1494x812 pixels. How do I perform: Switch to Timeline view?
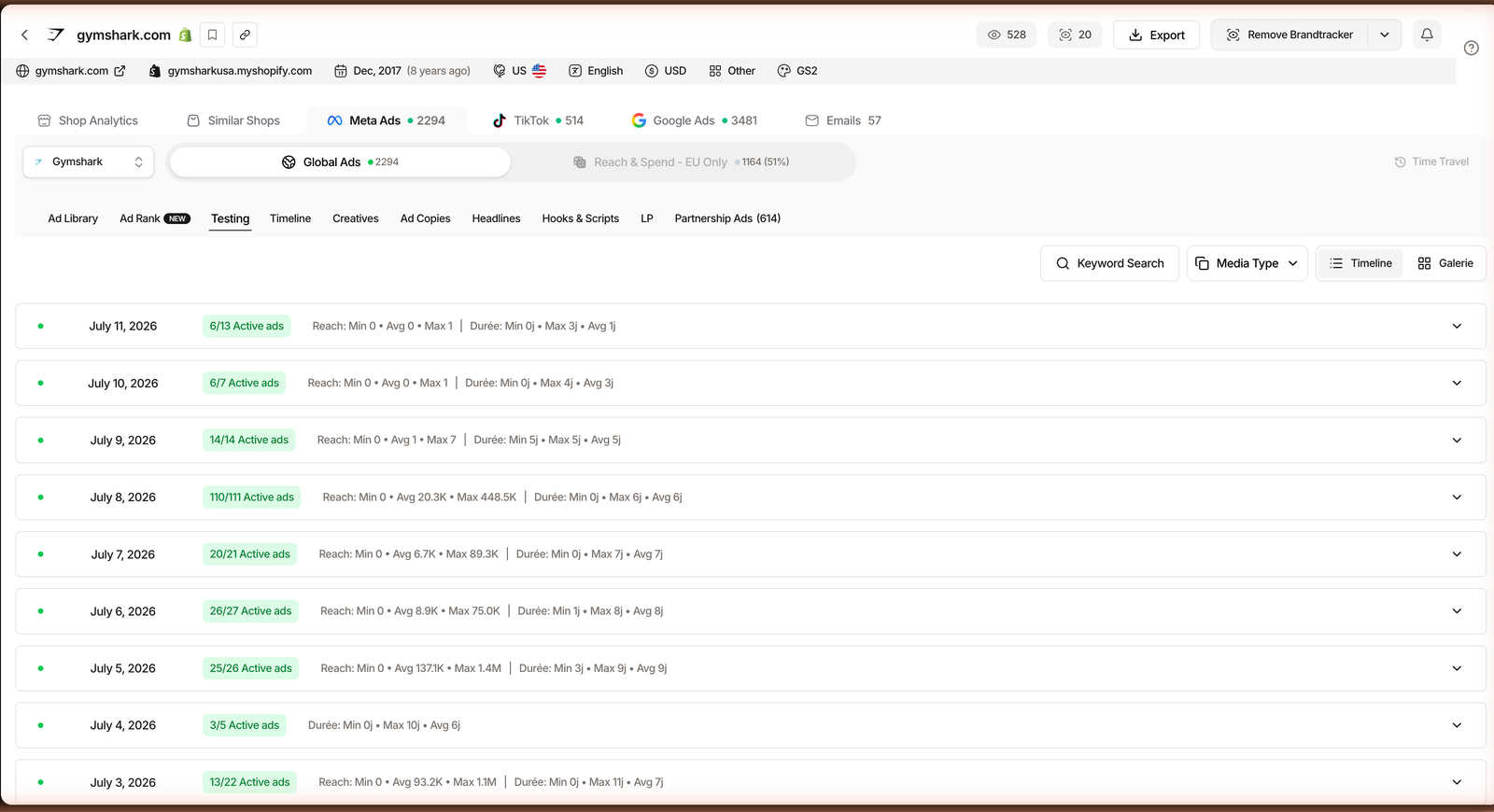click(x=1360, y=263)
